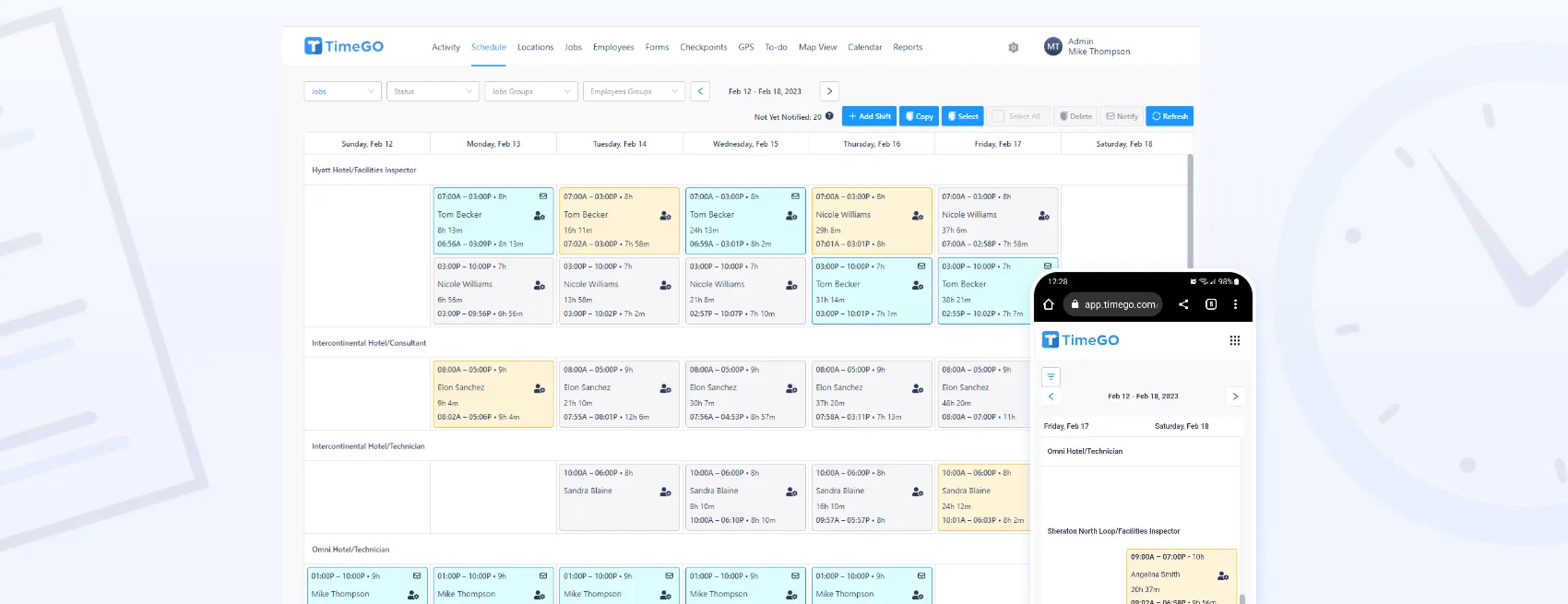This screenshot has width=1568, height=604.
Task: Click employee icon on Monday Elon Sanchez shift
Action: [540, 388]
